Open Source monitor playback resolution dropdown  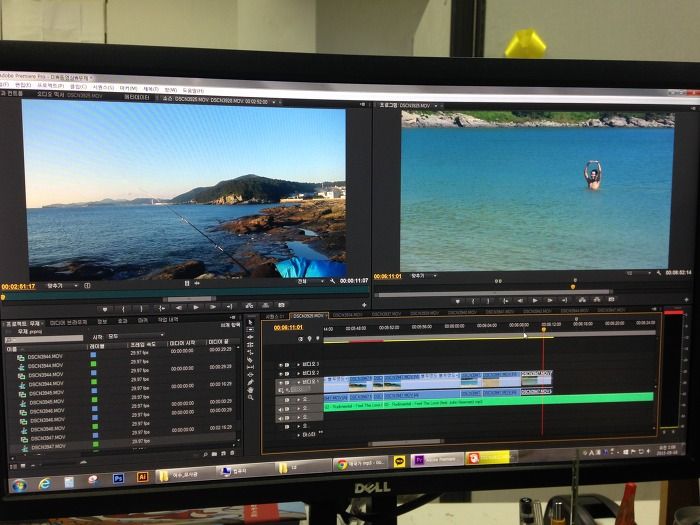click(x=311, y=281)
